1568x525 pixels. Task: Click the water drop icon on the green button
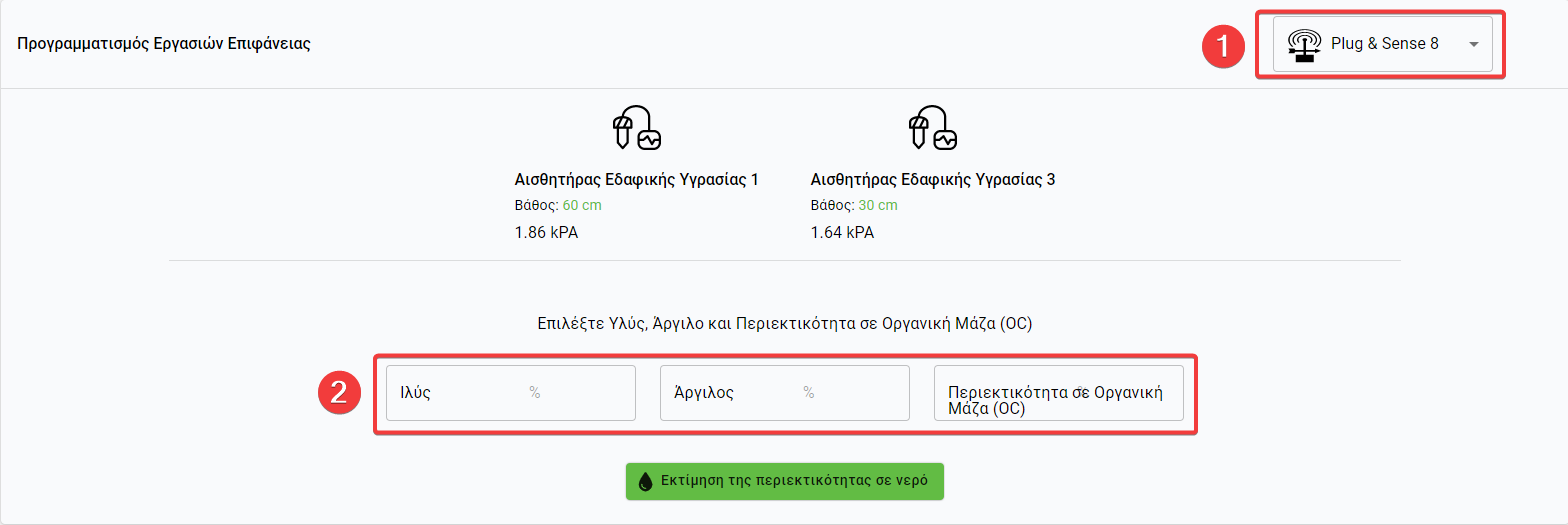(x=645, y=481)
